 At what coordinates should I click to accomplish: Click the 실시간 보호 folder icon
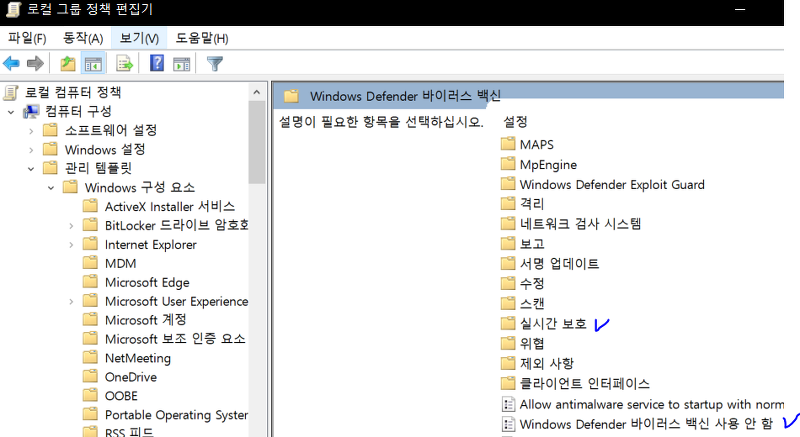[508, 323]
